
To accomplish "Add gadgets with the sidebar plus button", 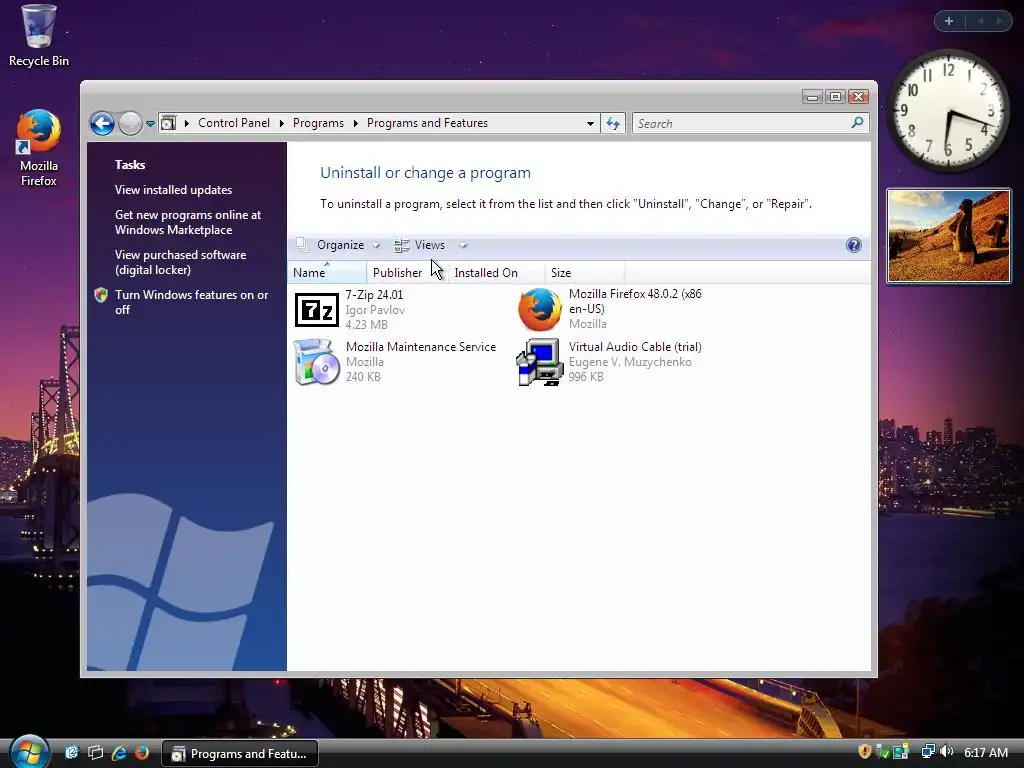I will (x=949, y=21).
